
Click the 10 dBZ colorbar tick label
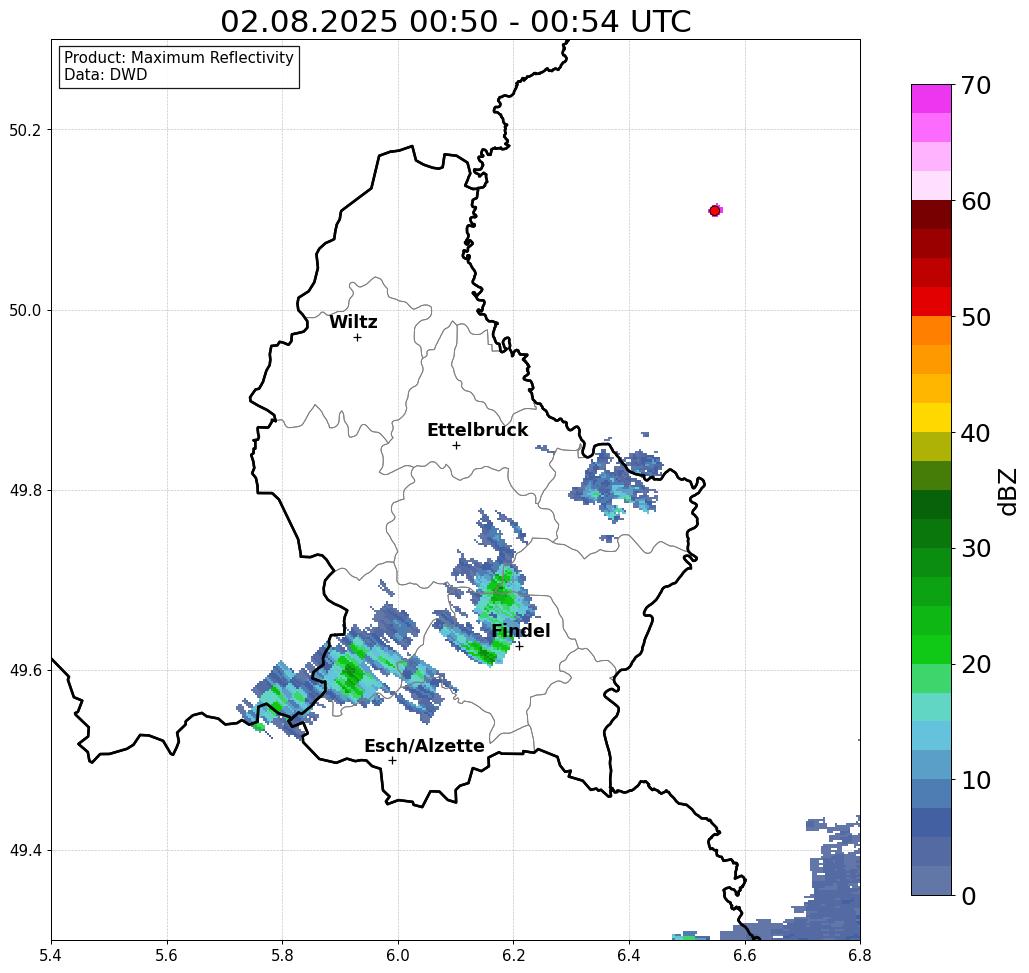click(x=975, y=780)
